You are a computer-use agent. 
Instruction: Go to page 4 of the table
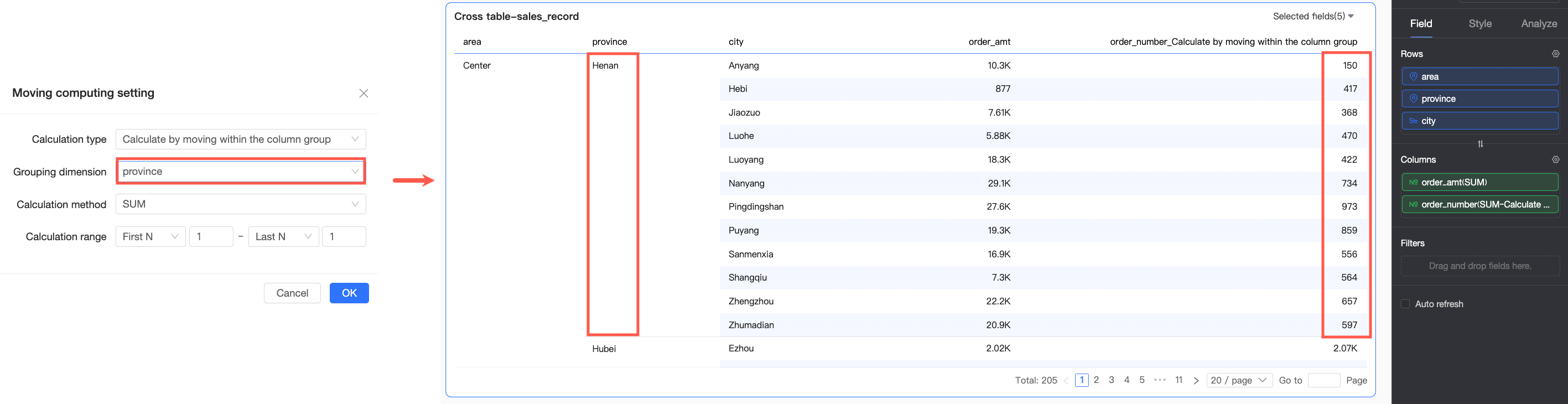click(1126, 380)
